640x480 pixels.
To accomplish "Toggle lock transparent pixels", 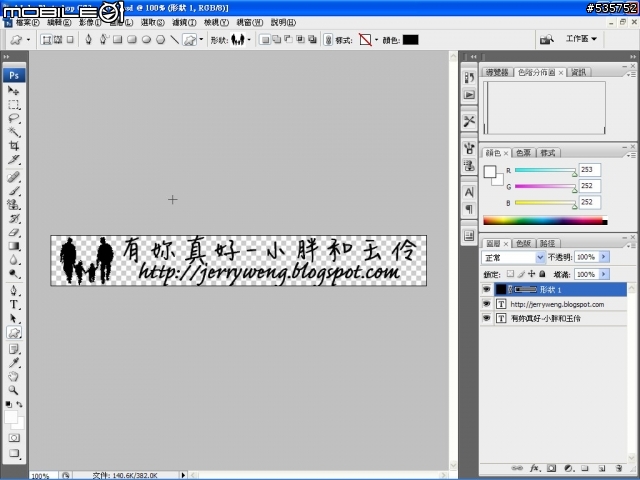I will click(x=510, y=274).
